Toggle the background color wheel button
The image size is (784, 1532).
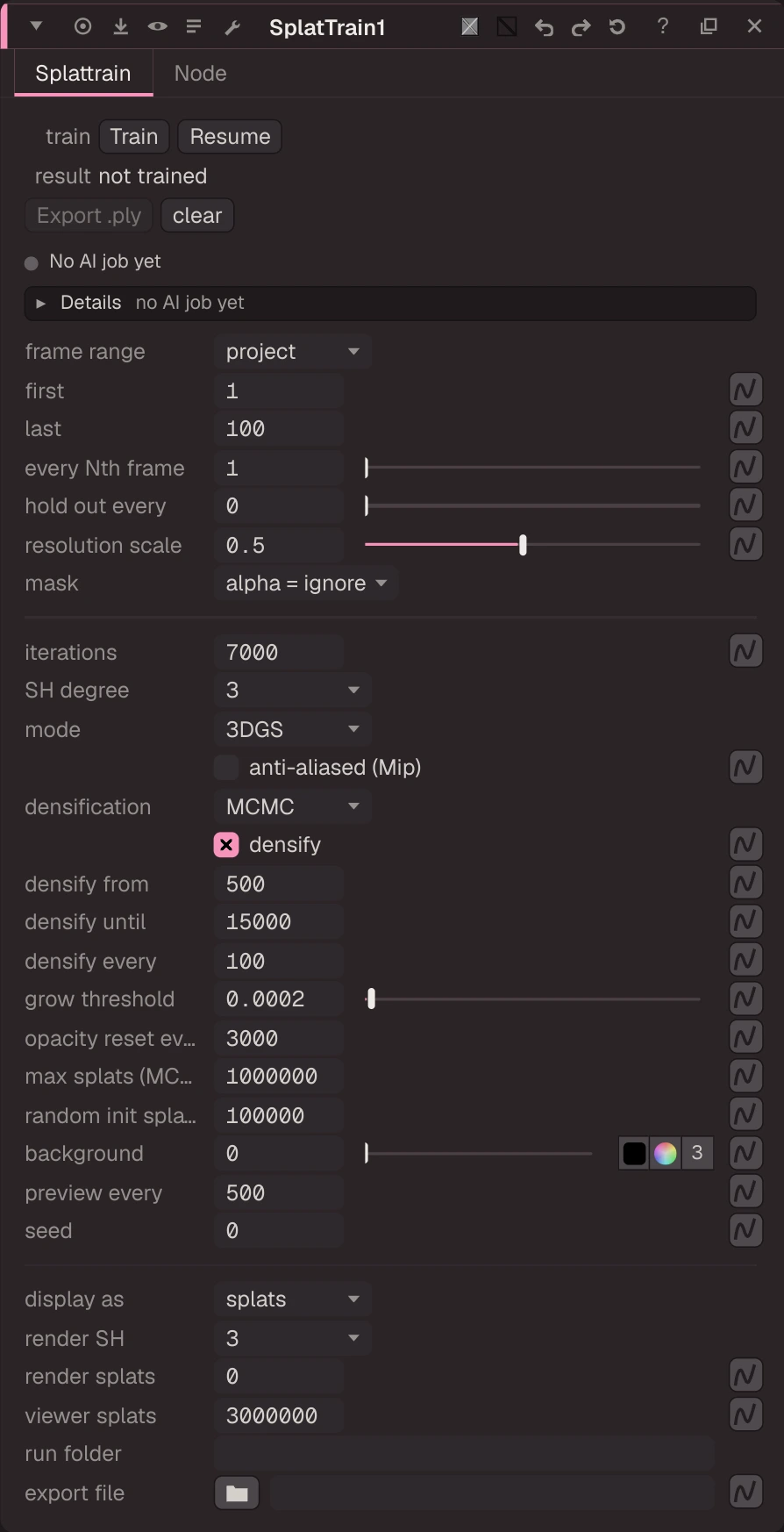[666, 1153]
